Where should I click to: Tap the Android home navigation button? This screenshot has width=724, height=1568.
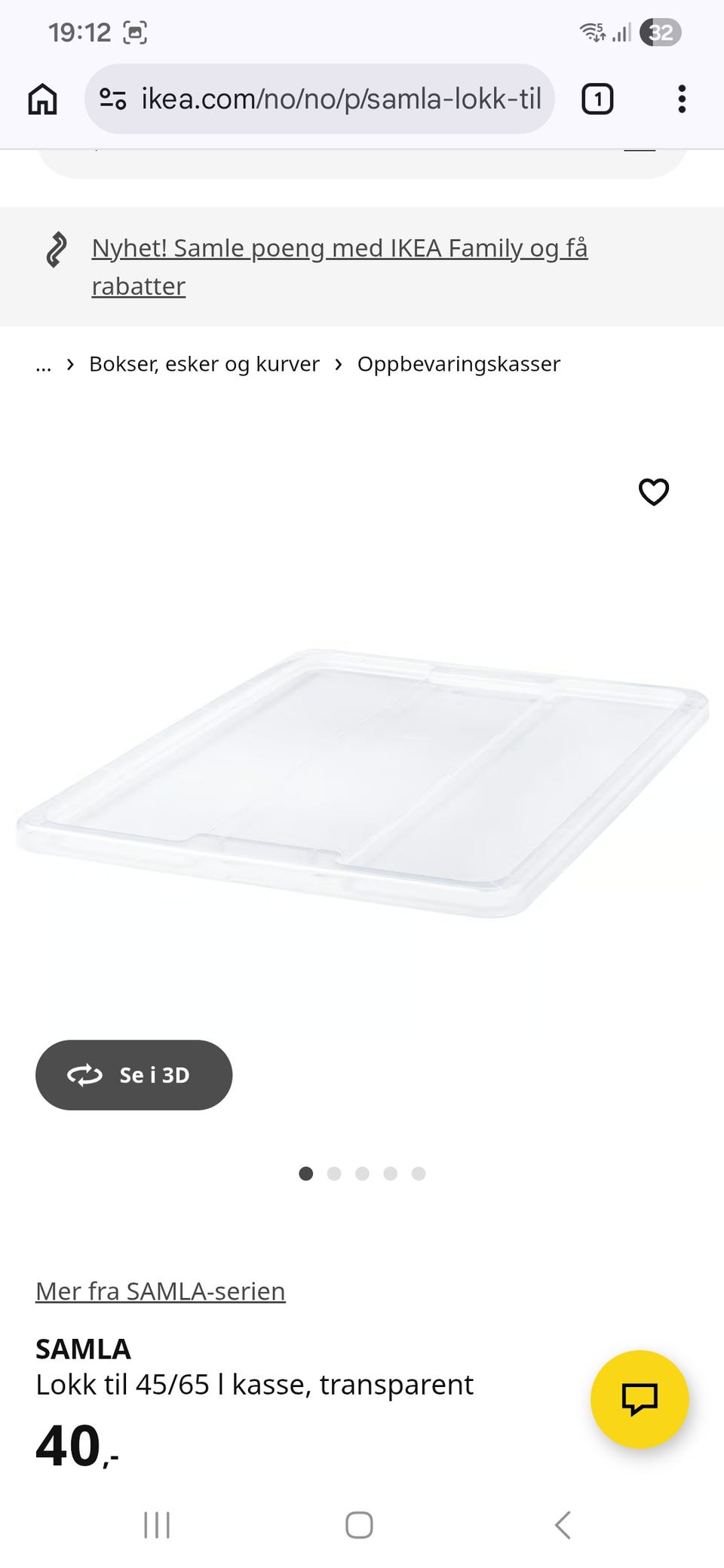(x=359, y=1525)
